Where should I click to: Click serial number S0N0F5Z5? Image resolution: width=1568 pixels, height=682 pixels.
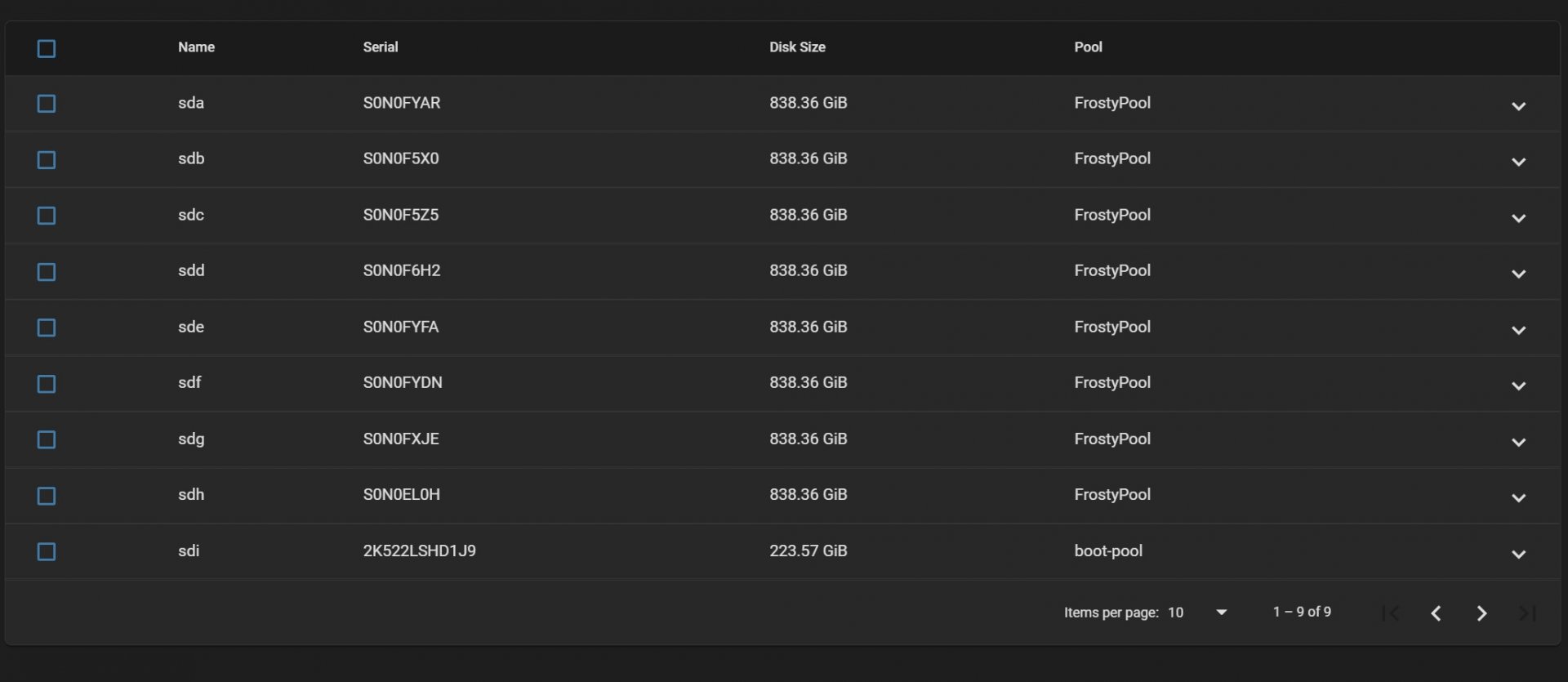pos(401,215)
